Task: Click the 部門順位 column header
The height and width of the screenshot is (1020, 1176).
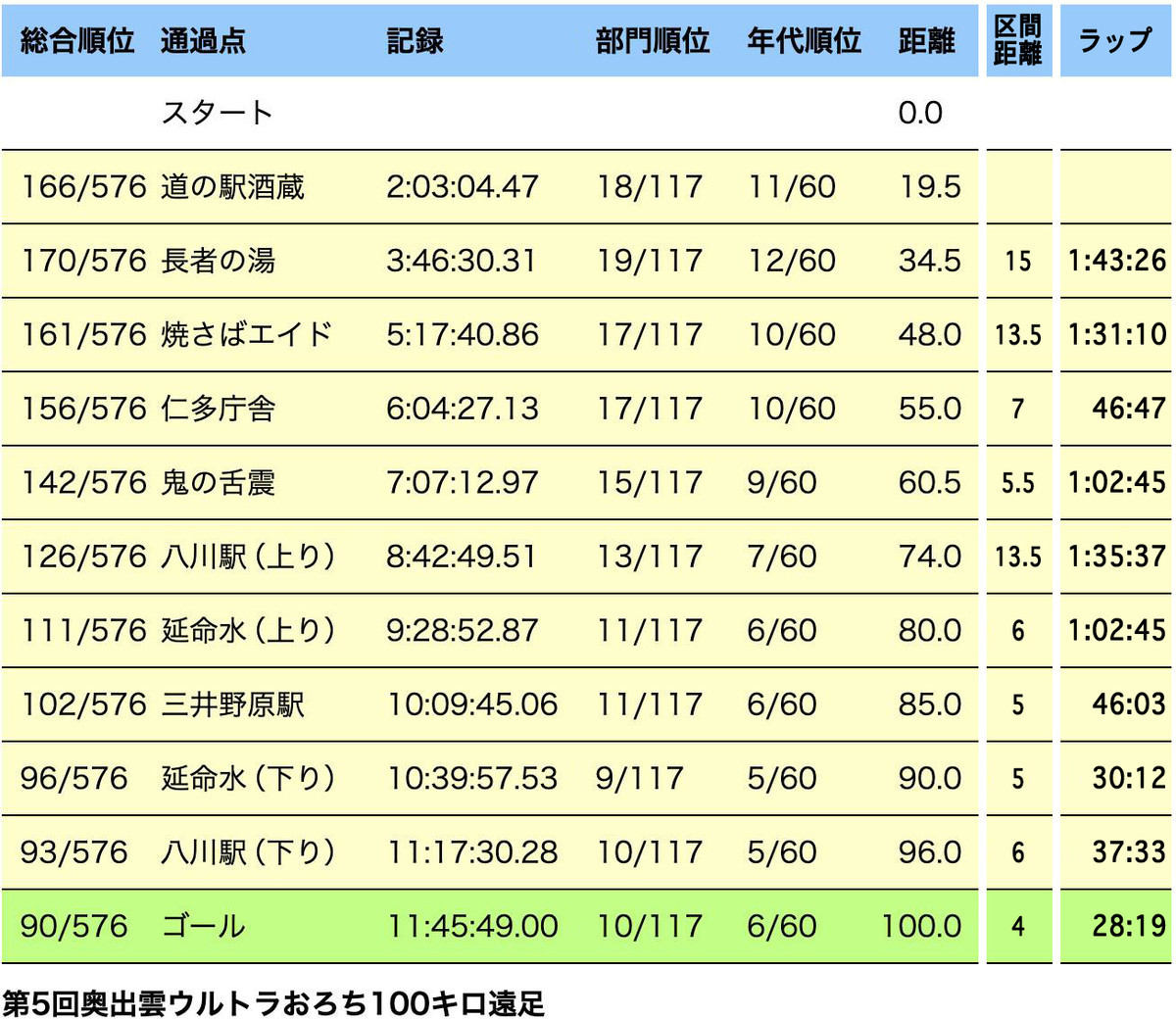Action: (x=653, y=41)
